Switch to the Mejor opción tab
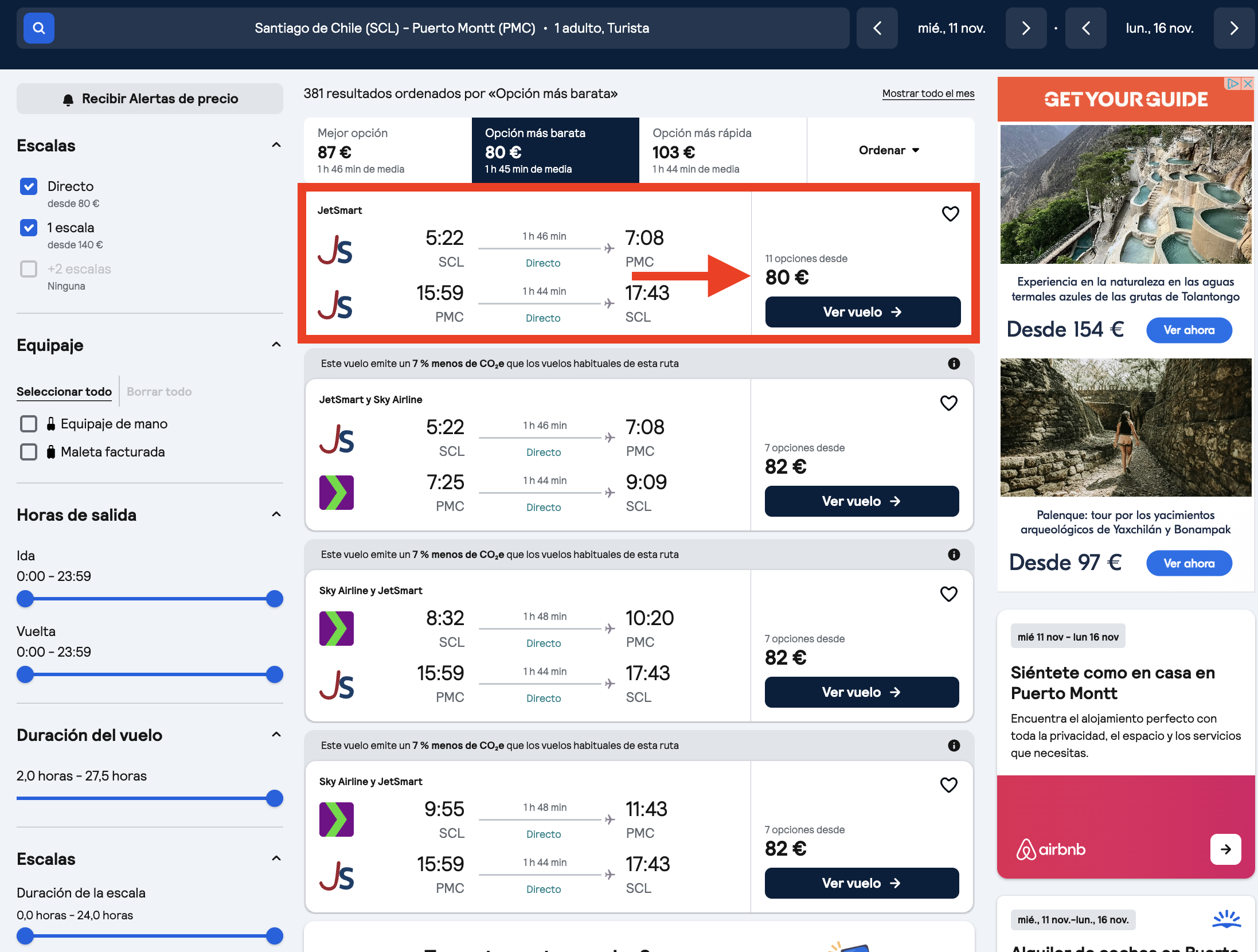Screen dimensions: 1258x952 (x=388, y=150)
